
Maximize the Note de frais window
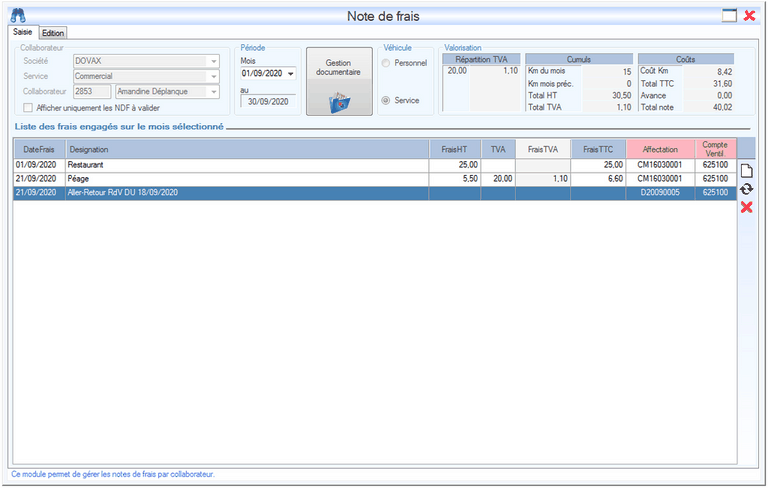[x=729, y=16]
